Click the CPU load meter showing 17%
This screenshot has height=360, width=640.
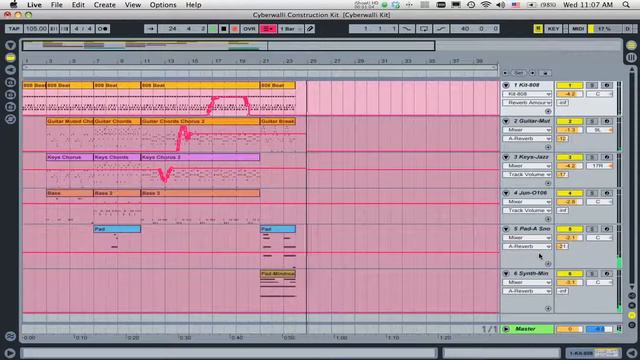tap(604, 29)
